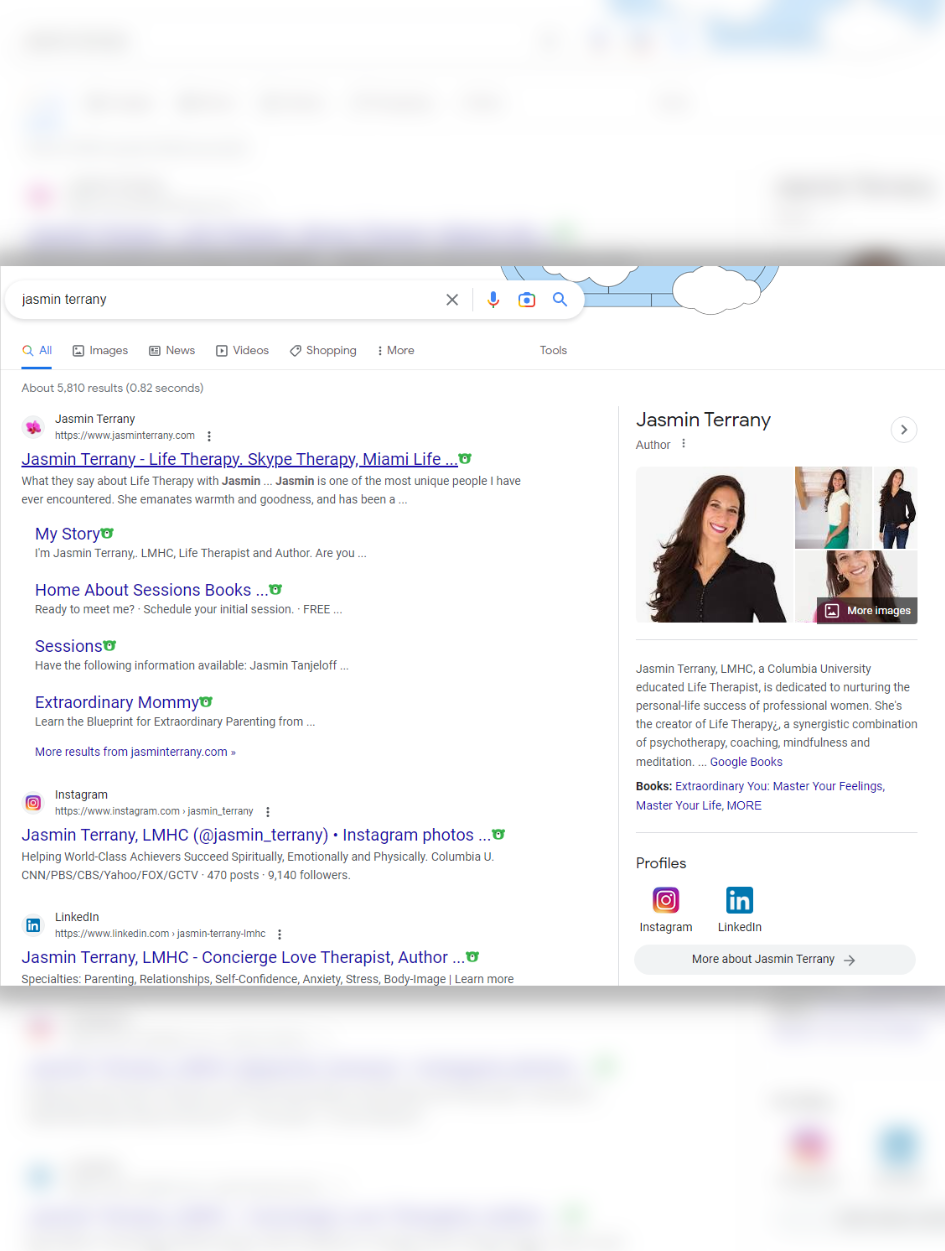Clear the search box with the X icon
Image resolution: width=945 pixels, height=1251 pixels.
452,300
